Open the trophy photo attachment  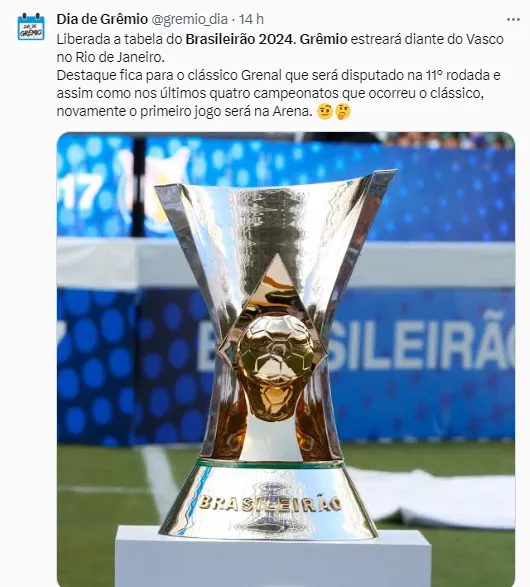tap(286, 359)
